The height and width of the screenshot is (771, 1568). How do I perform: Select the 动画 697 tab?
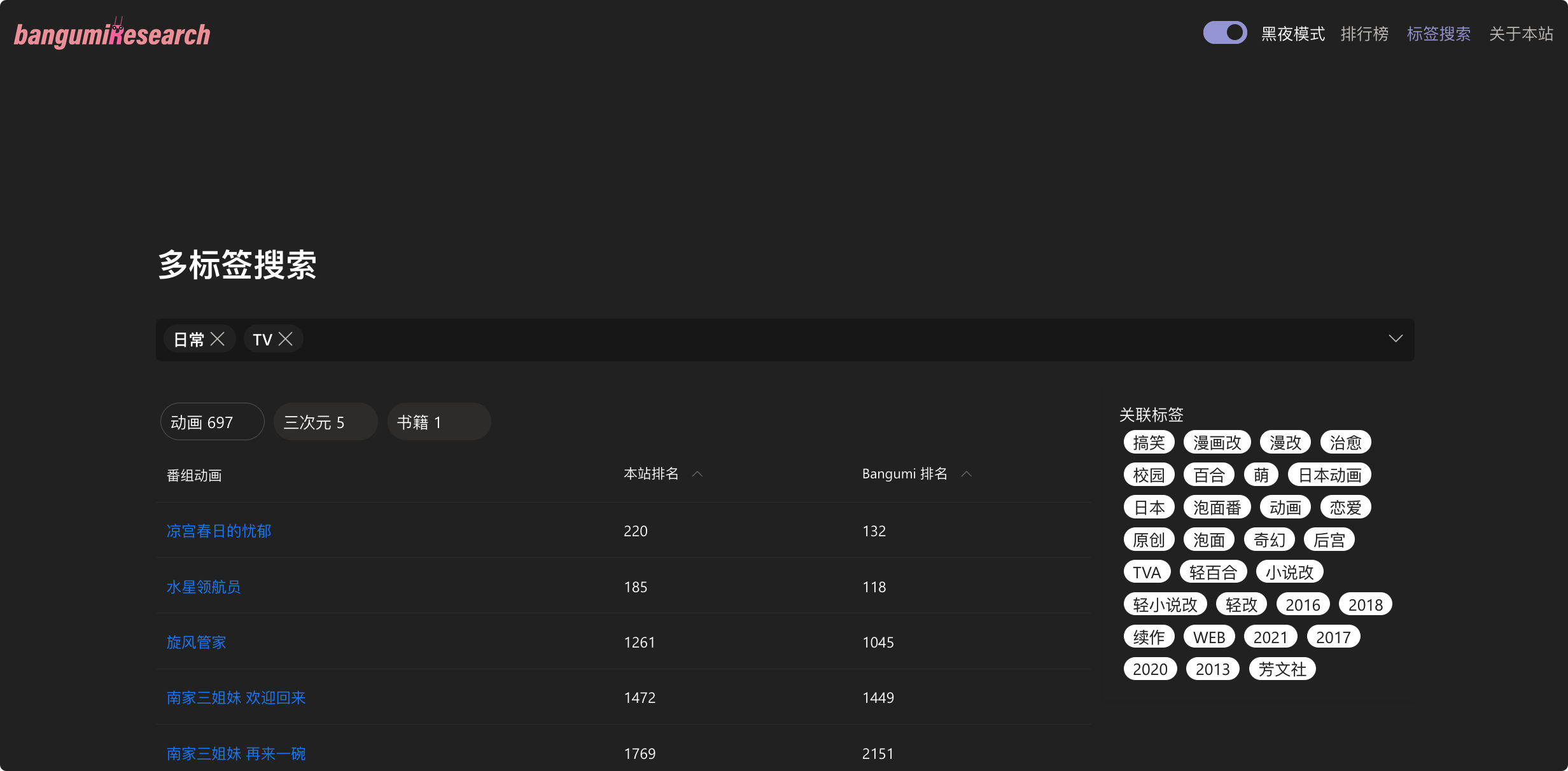tap(212, 422)
